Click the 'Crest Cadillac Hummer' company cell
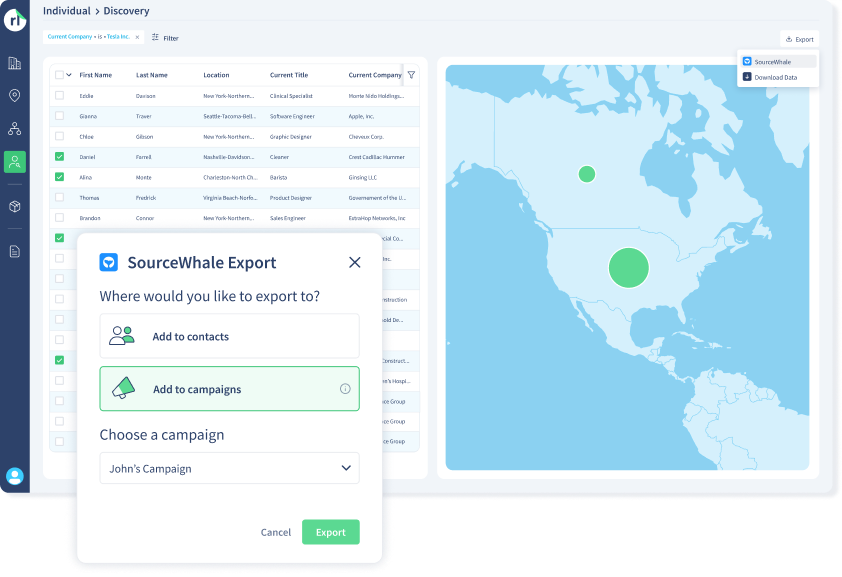Viewport: 842px width, 577px height. click(x=376, y=157)
